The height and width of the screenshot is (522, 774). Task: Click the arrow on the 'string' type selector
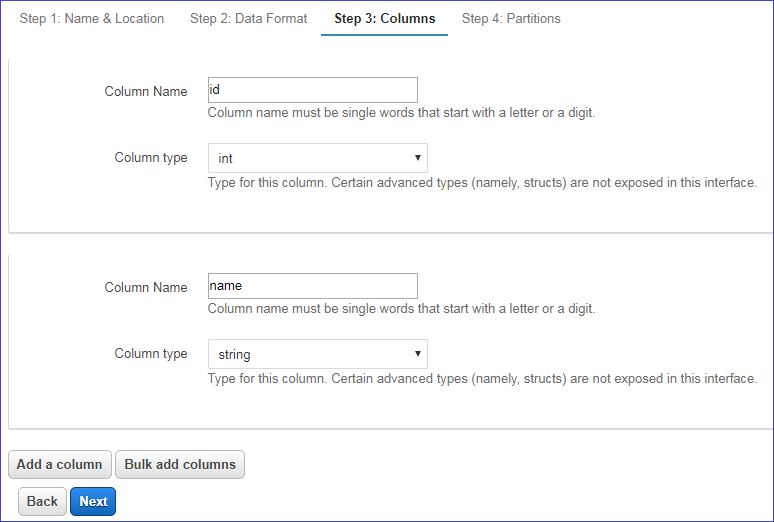tap(417, 354)
